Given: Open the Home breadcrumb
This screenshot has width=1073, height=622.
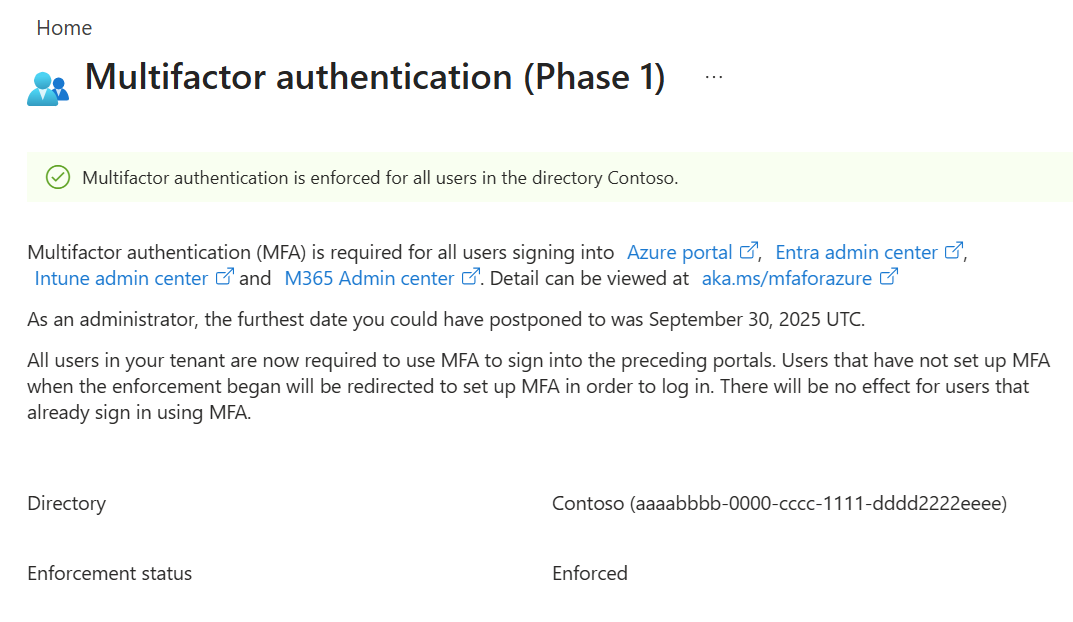Looking at the screenshot, I should tap(64, 27).
